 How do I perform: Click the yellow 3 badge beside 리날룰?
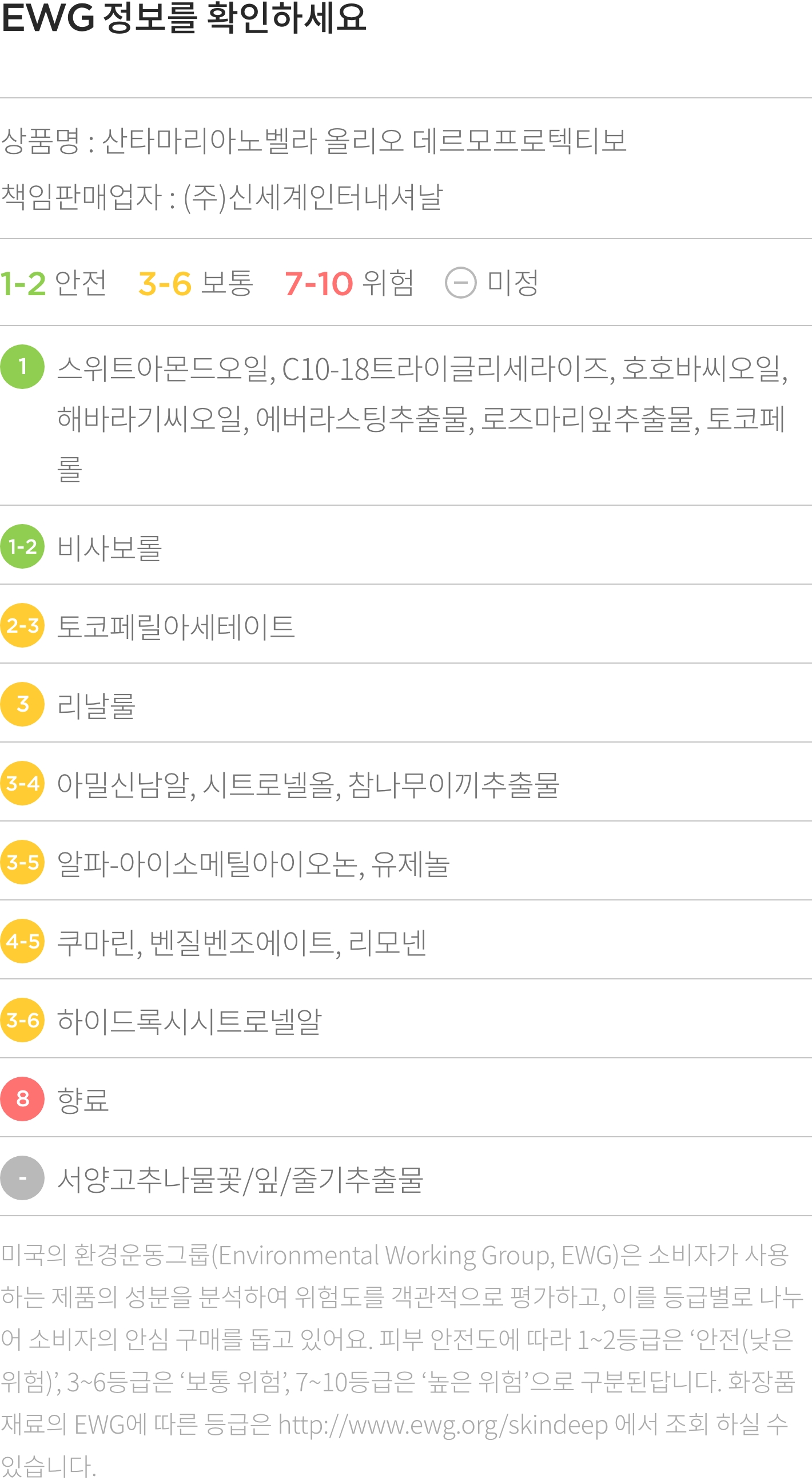click(x=22, y=704)
